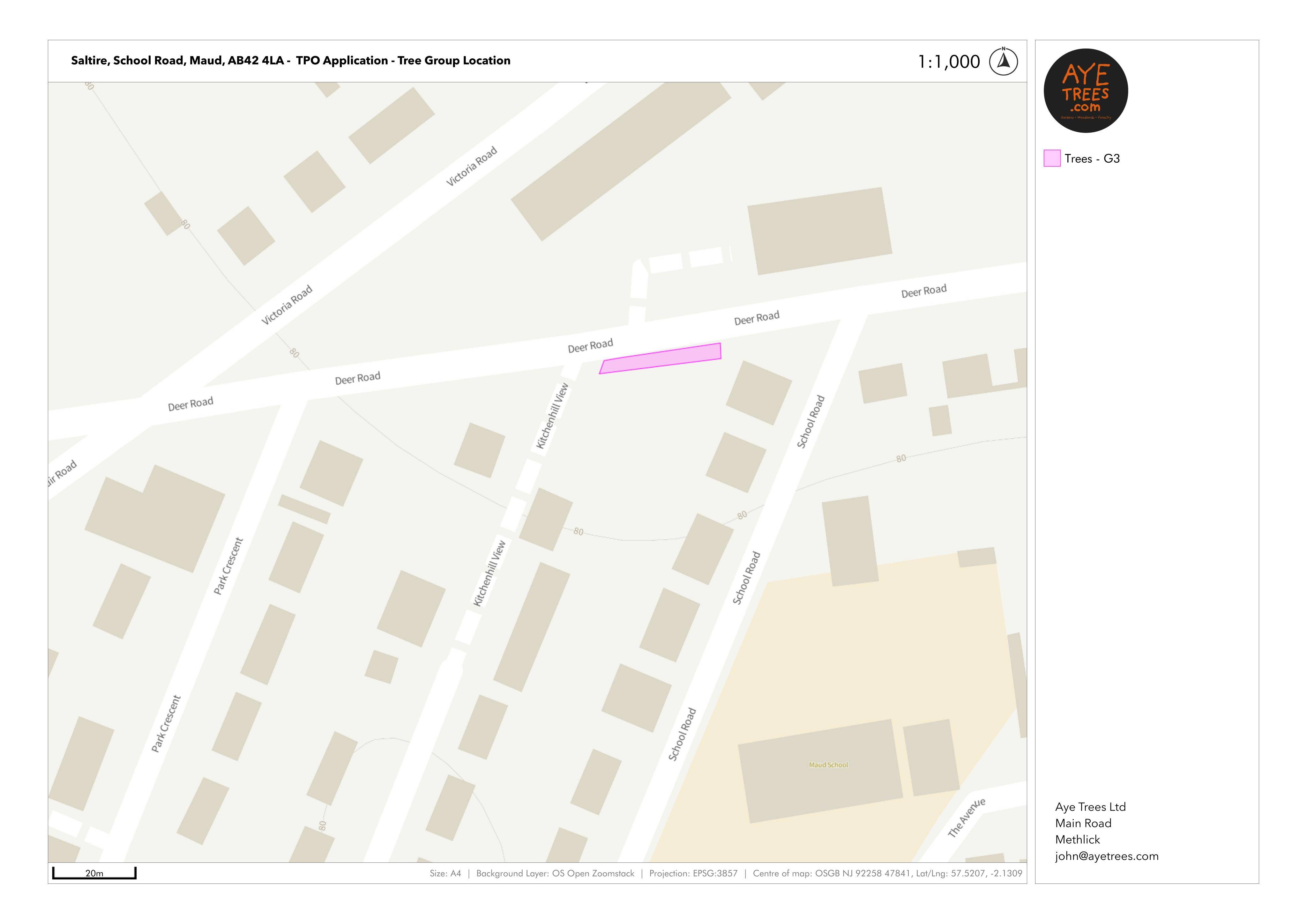
Task: Click 'Size: A4' in the footer
Action: [445, 873]
